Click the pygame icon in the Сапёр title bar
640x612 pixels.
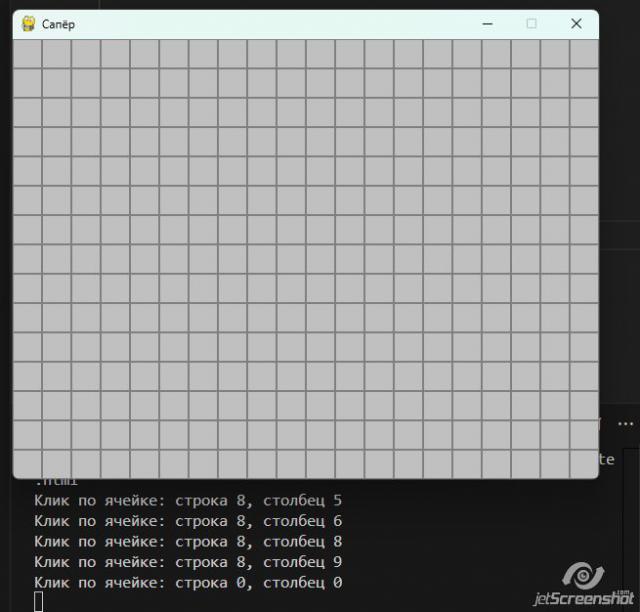click(x=28, y=24)
